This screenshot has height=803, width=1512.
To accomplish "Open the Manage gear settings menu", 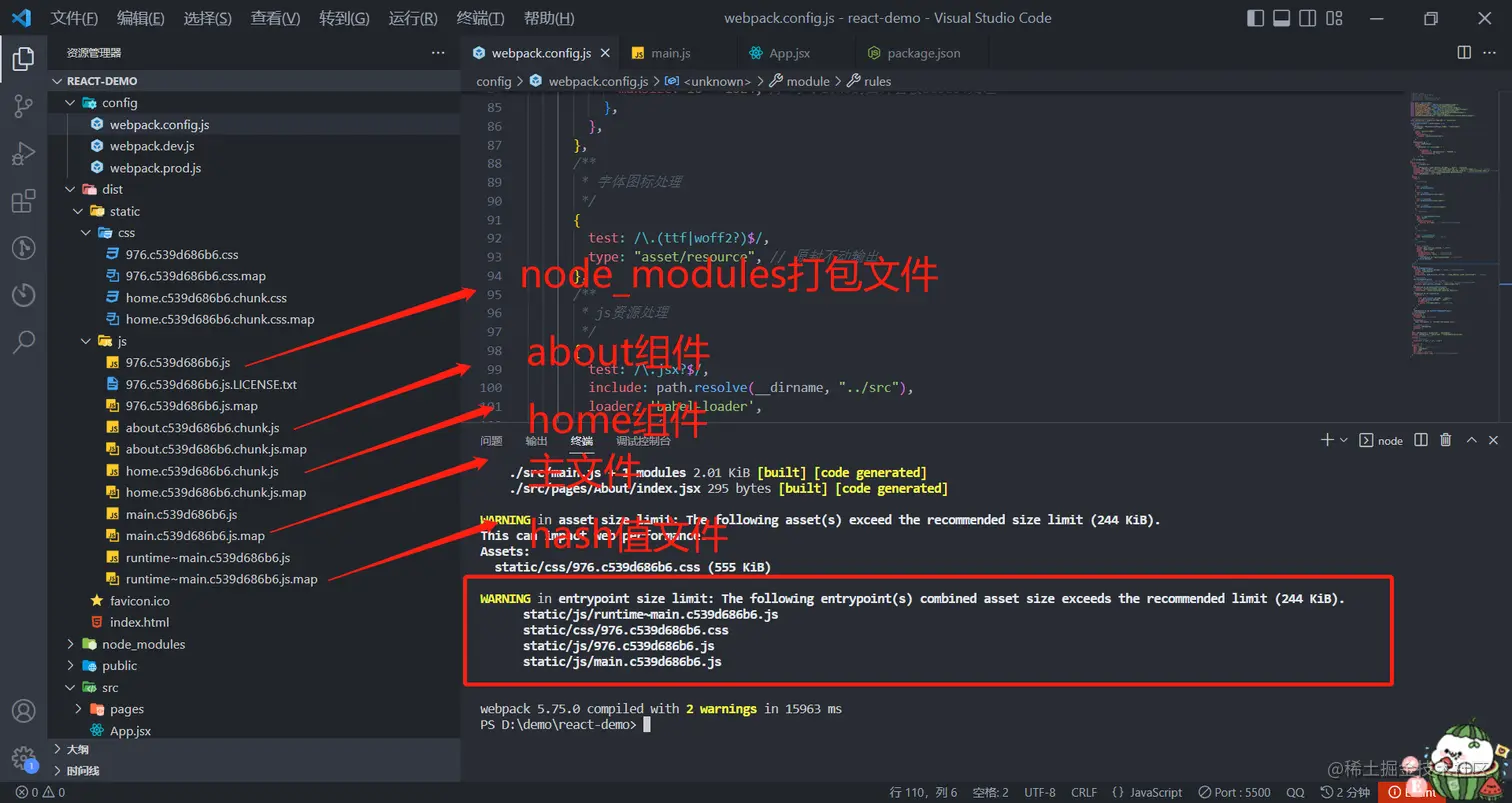I will click(23, 757).
